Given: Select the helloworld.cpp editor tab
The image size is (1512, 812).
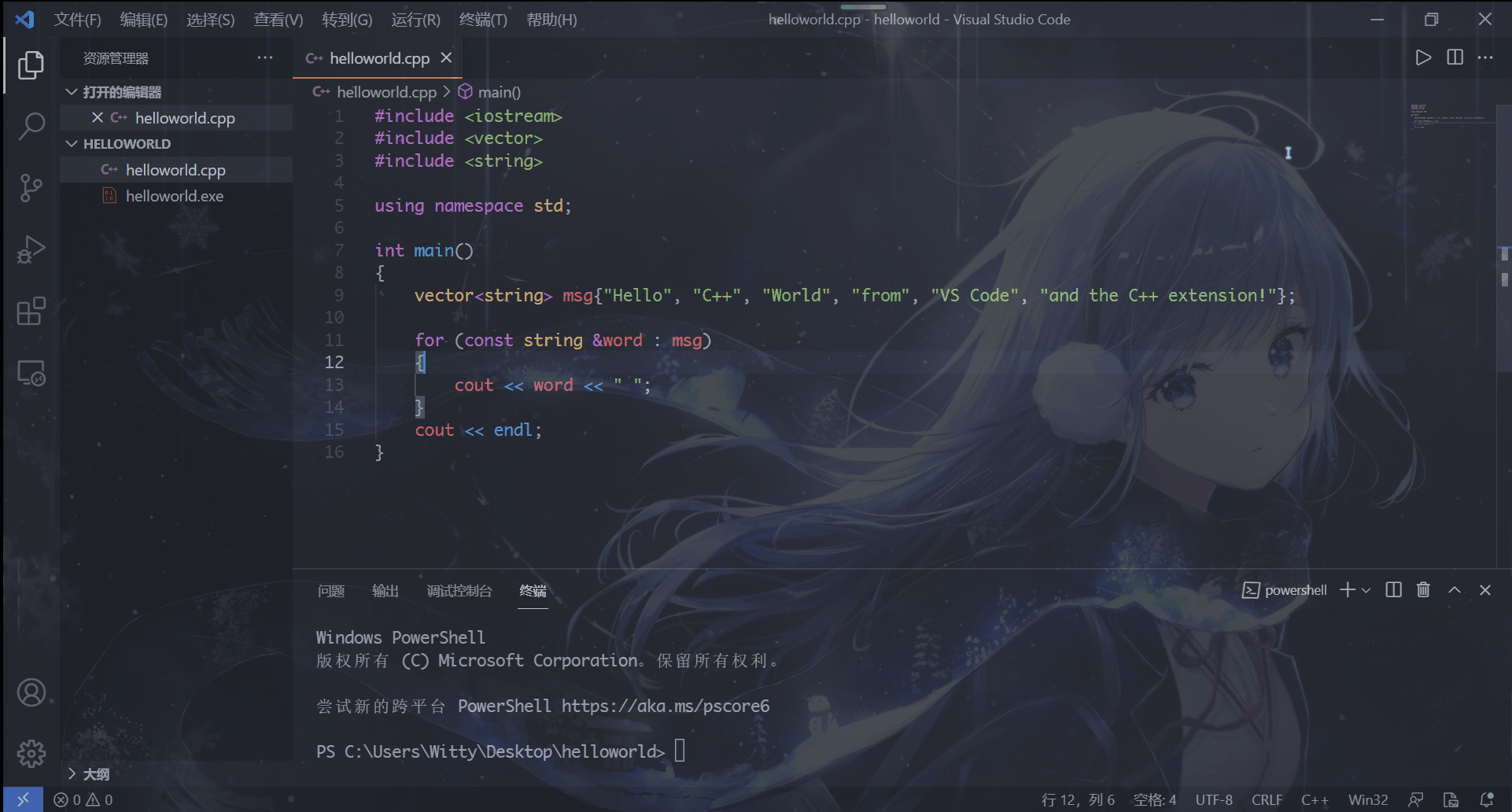Looking at the screenshot, I should coord(379,58).
